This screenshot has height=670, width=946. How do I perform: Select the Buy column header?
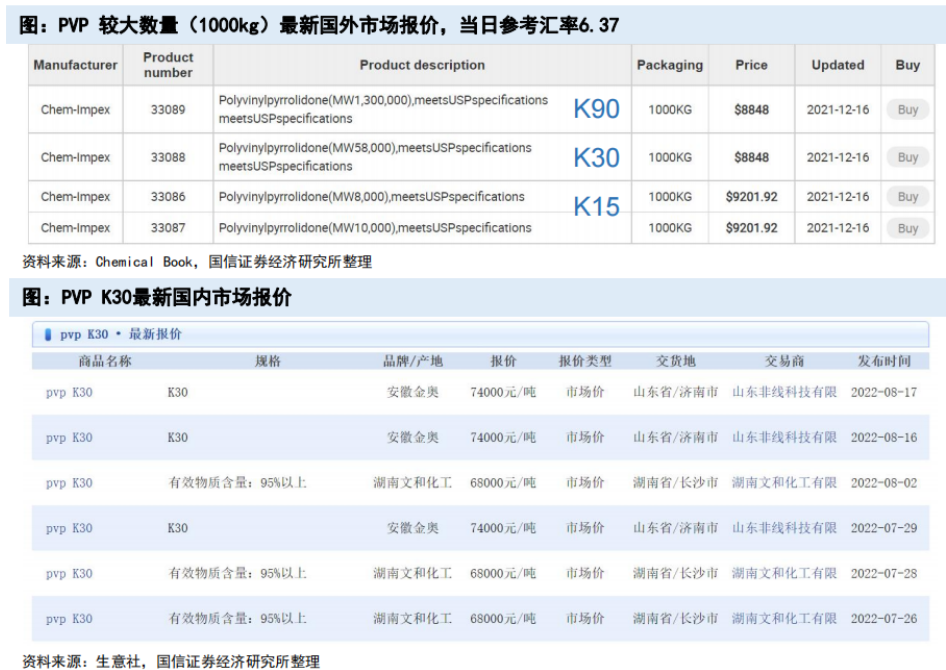907,65
